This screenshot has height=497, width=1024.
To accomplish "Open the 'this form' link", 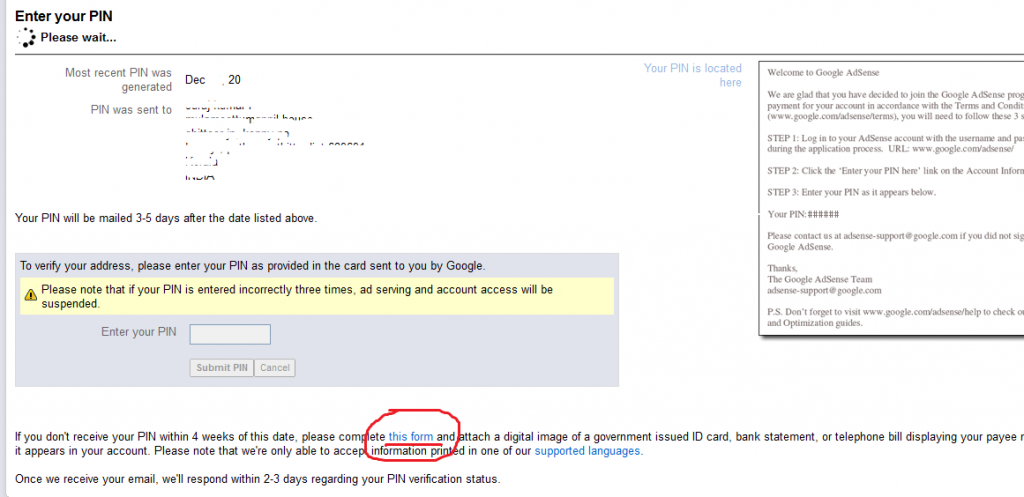I will pos(411,436).
